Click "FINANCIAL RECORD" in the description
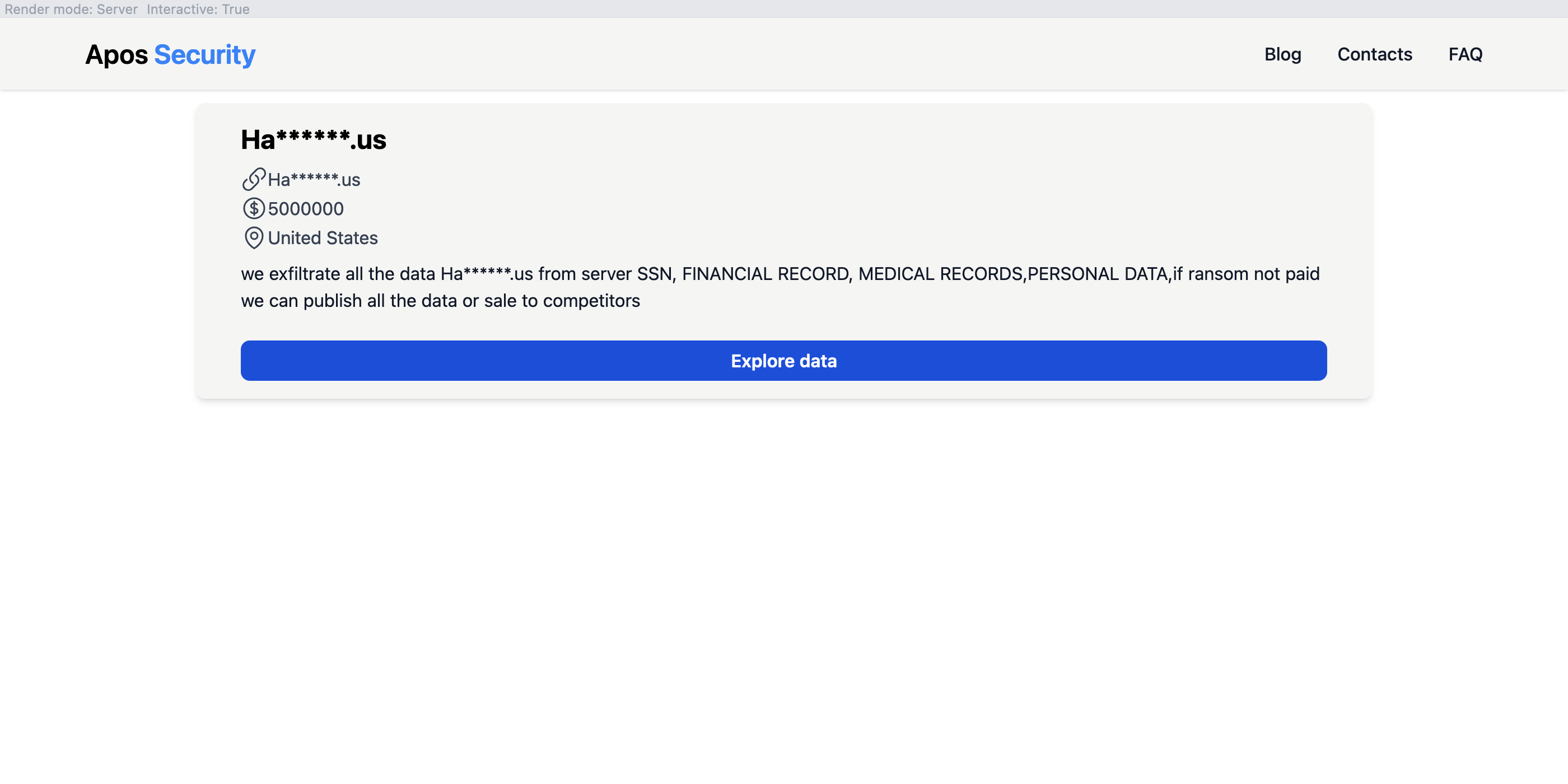The height and width of the screenshot is (784, 1568). (765, 274)
